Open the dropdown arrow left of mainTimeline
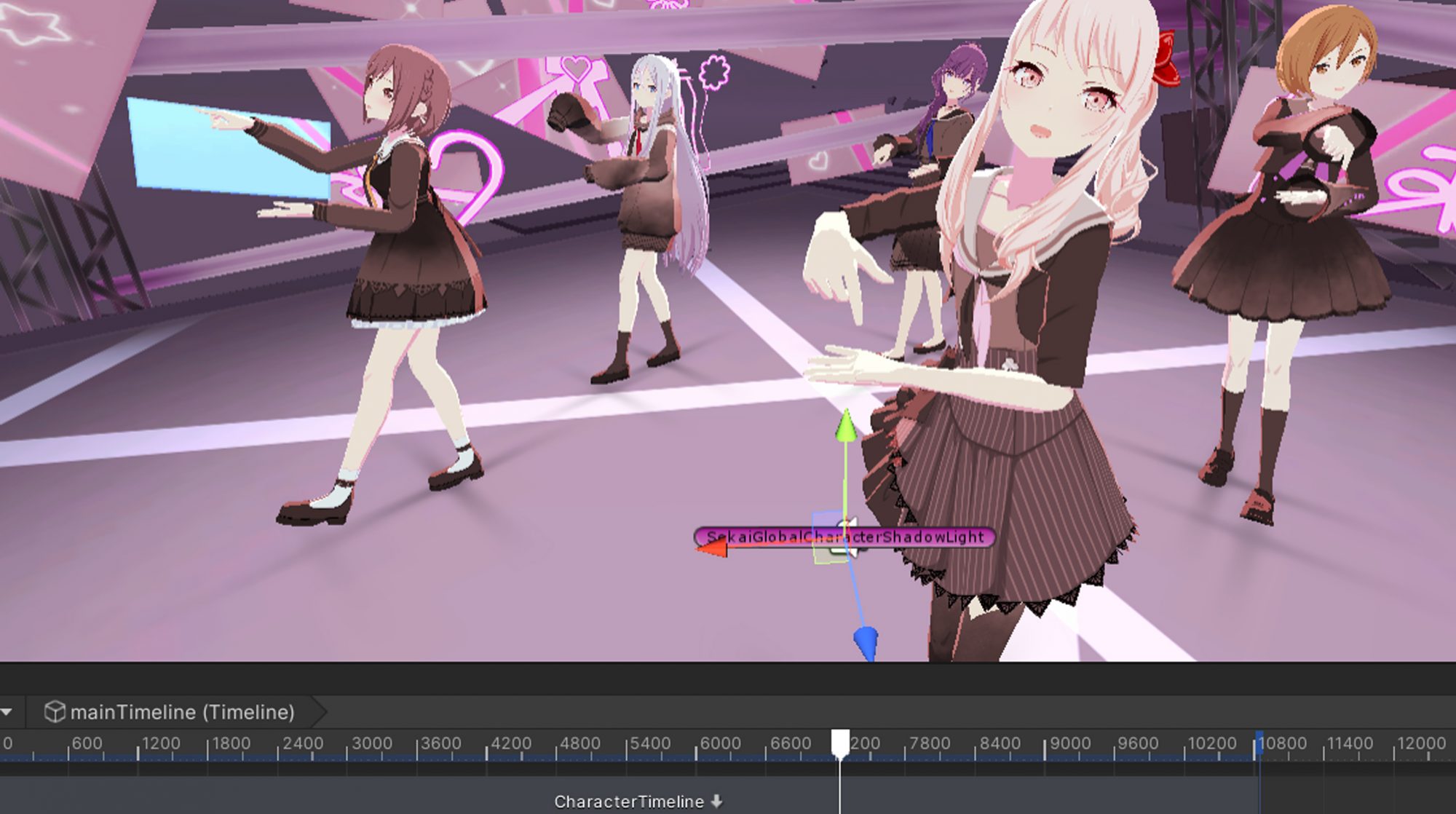Image resolution: width=1456 pixels, height=814 pixels. click(x=7, y=712)
